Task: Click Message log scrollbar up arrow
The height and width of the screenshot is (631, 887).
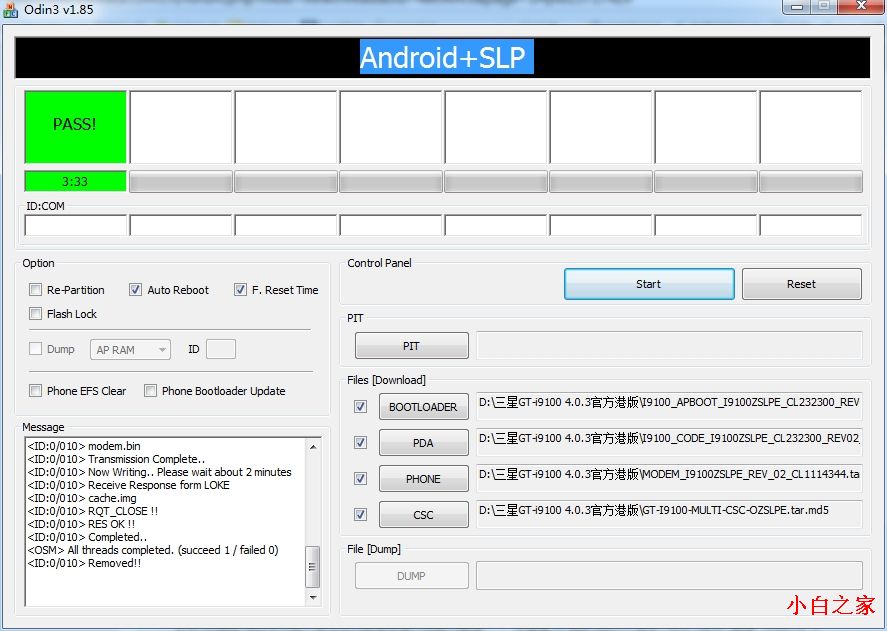Action: coord(313,447)
